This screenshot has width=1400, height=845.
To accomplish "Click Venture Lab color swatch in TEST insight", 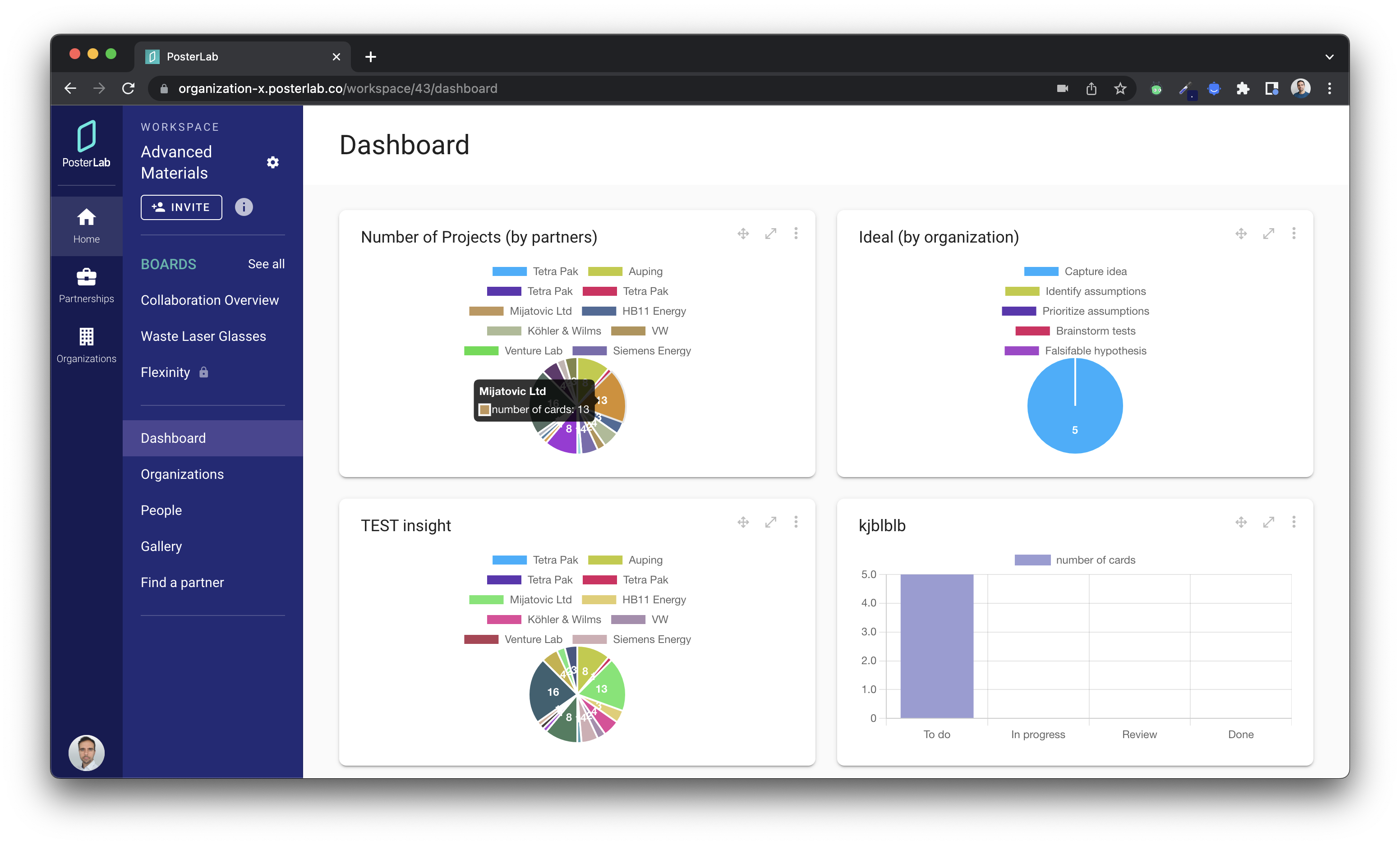I will pyautogui.click(x=481, y=639).
